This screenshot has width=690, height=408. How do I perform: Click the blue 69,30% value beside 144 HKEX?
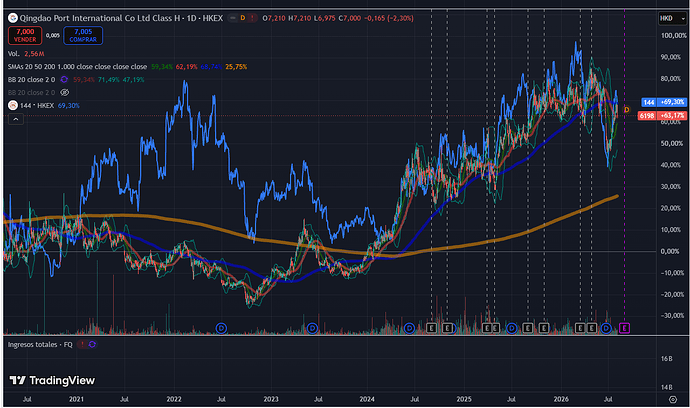click(69, 106)
